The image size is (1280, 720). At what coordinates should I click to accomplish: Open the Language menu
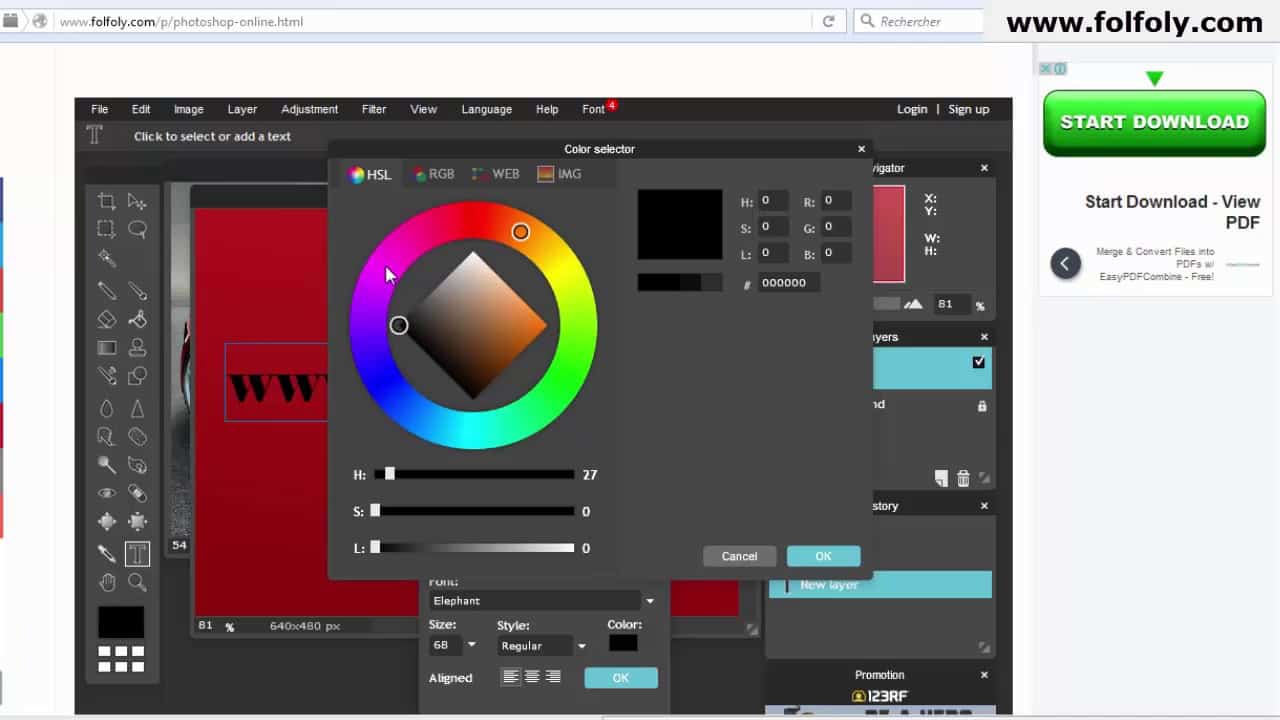coord(486,109)
